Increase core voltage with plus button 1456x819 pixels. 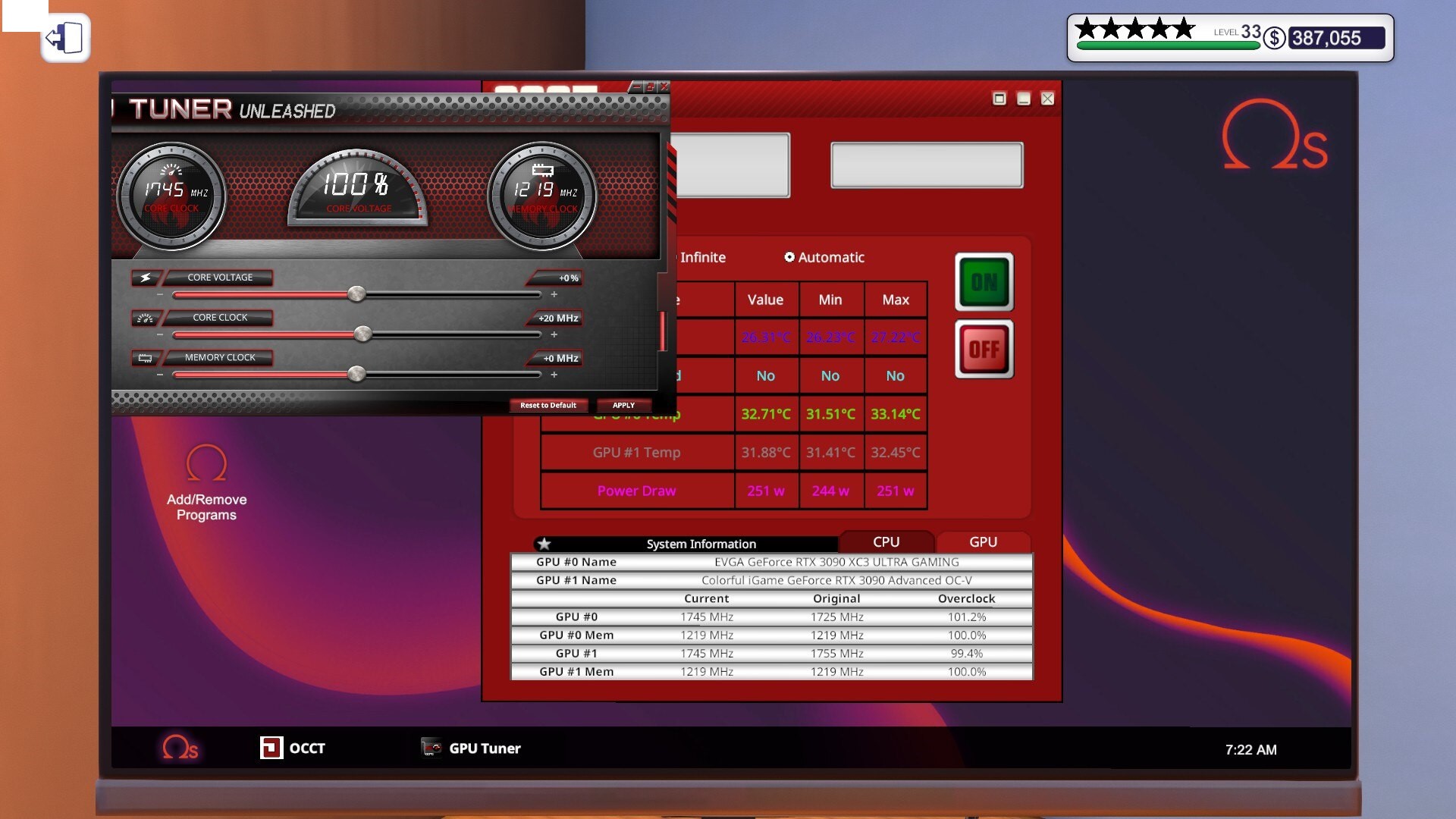tap(554, 294)
